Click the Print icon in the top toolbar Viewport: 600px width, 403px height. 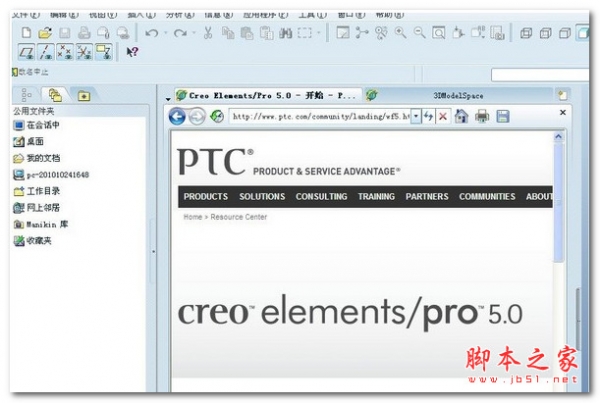(84, 33)
